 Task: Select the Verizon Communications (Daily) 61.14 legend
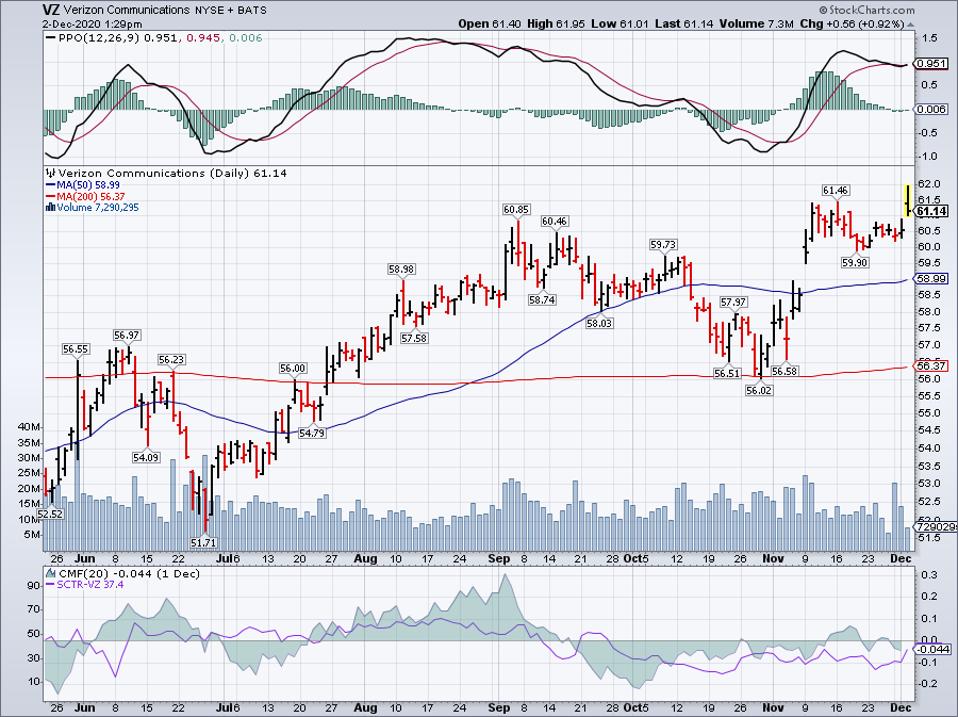pyautogui.click(x=172, y=173)
